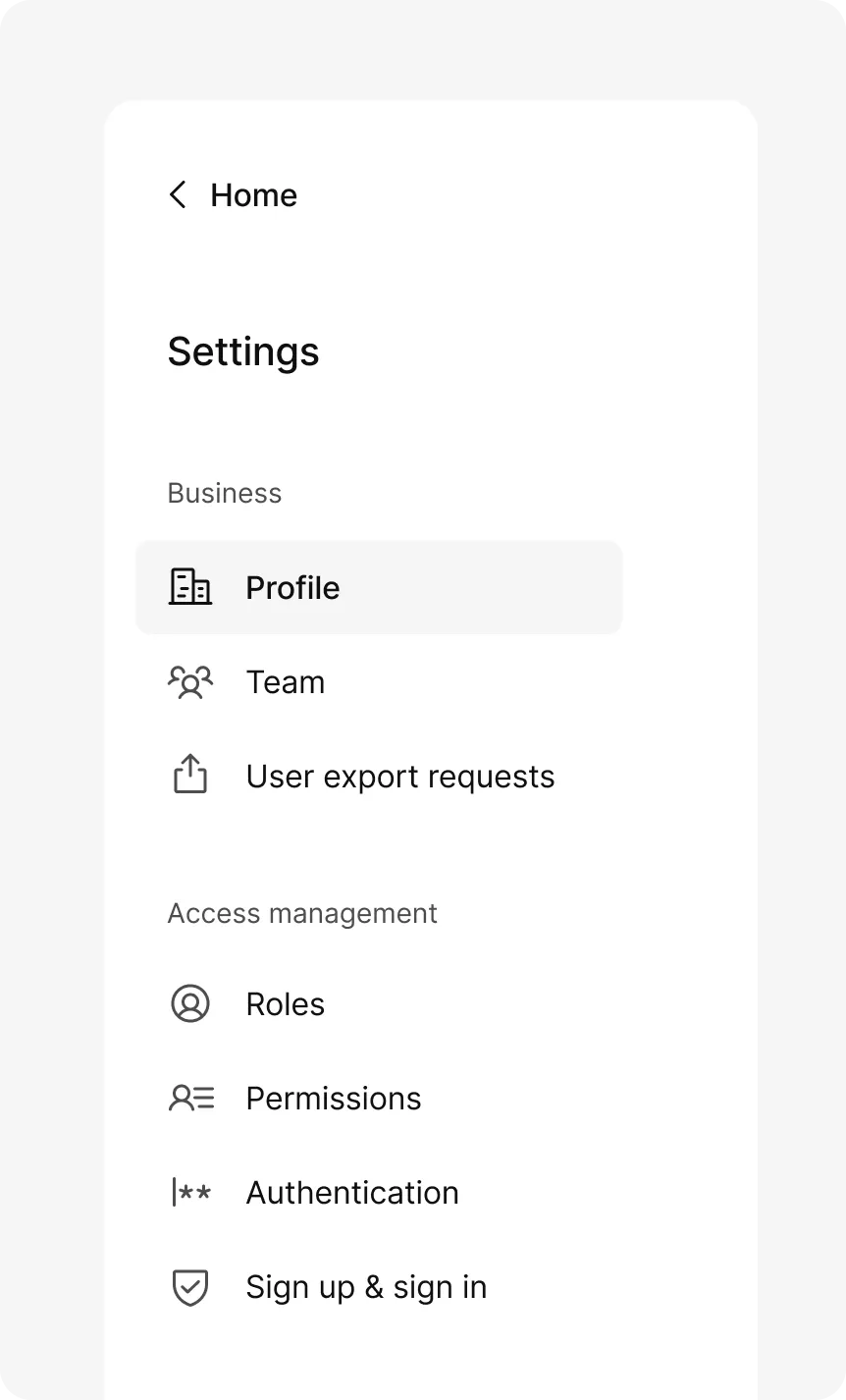Viewport: 846px width, 1400px height.
Task: Open the Team menu item
Action: coord(285,682)
